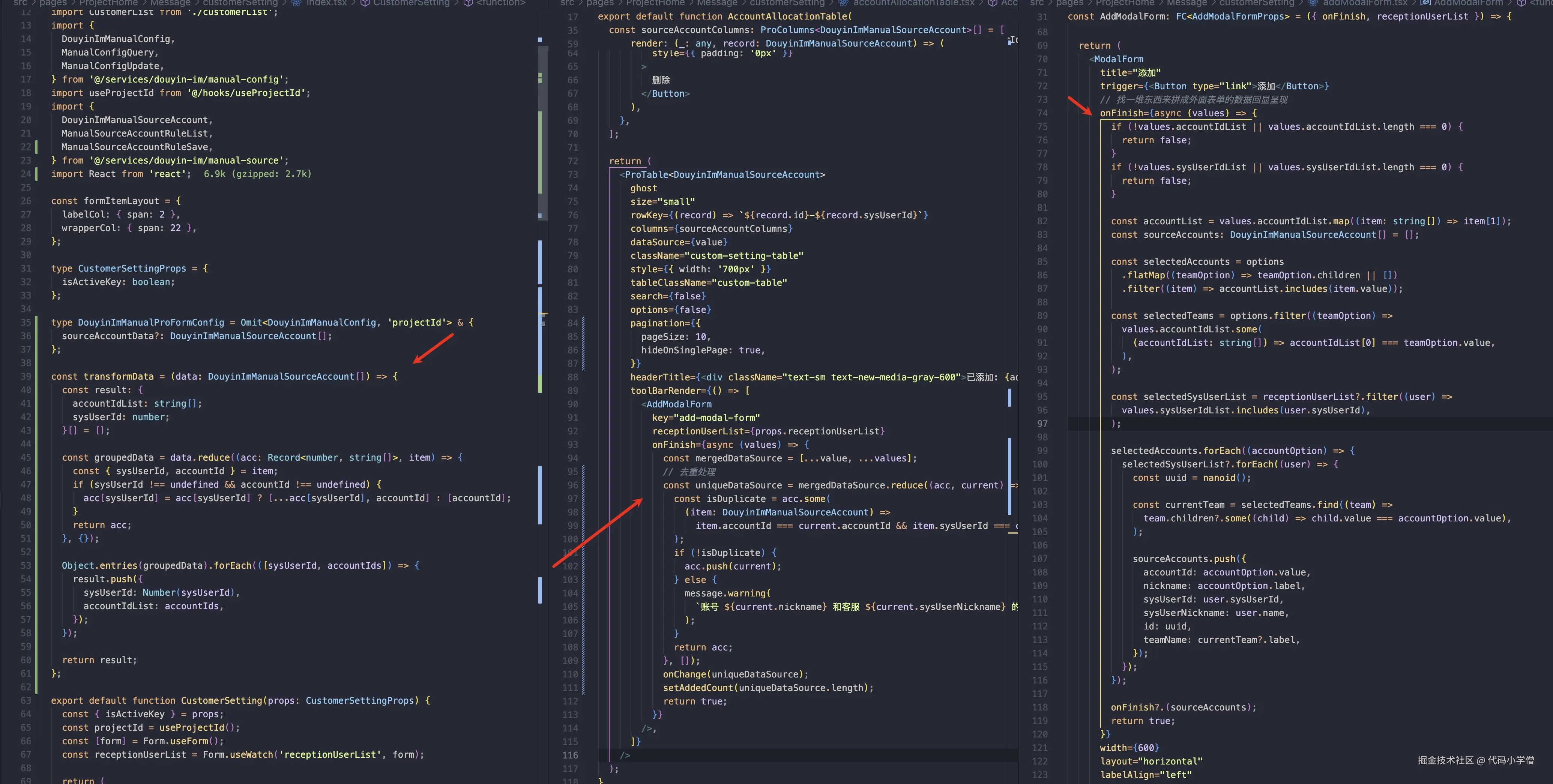This screenshot has height=784, width=1553.
Task: Select the pages breadcrumb in the left pane
Action: [x=53, y=3]
